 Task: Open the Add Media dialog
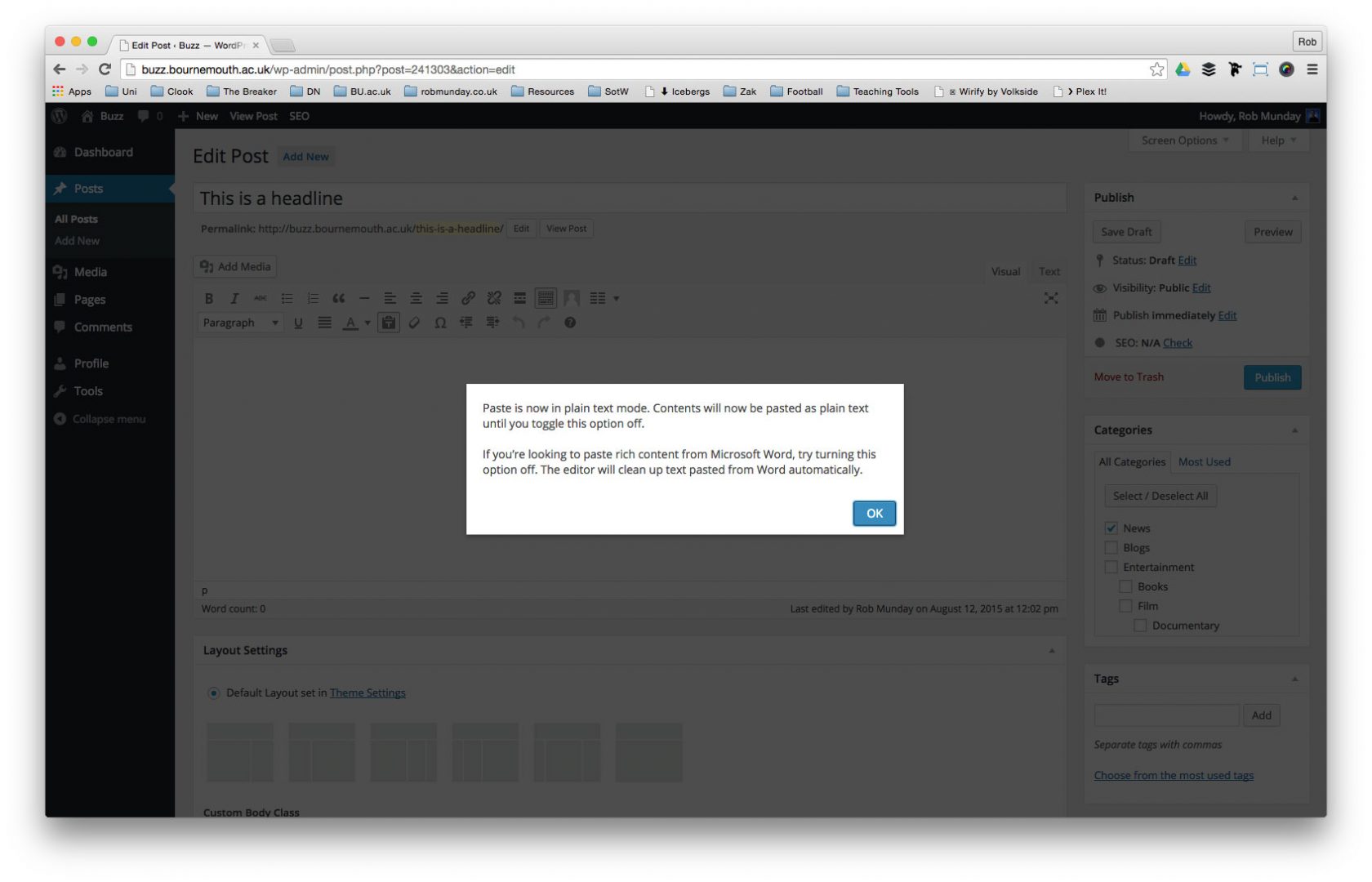pos(235,266)
